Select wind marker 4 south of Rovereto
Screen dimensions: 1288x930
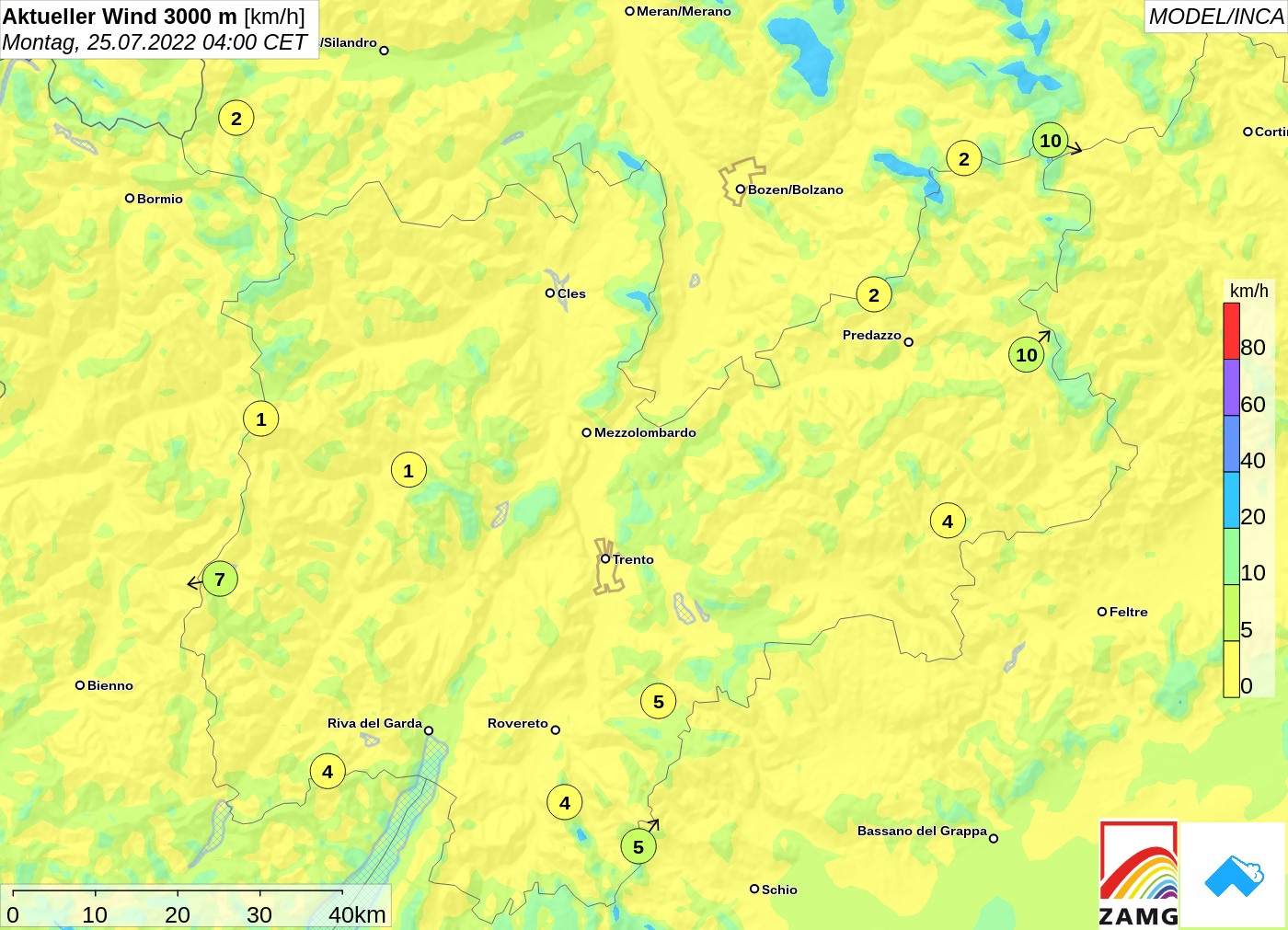tap(565, 802)
